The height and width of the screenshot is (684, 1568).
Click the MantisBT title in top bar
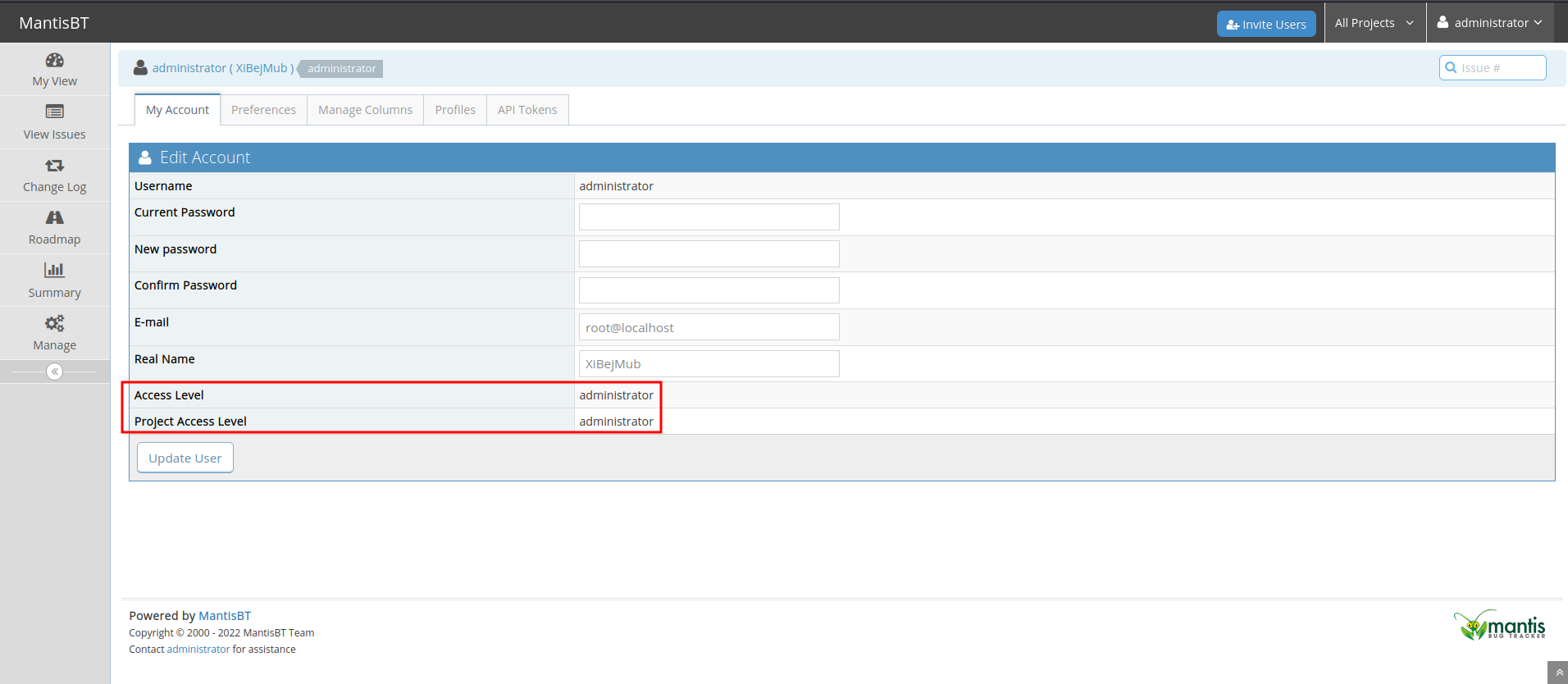54,23
